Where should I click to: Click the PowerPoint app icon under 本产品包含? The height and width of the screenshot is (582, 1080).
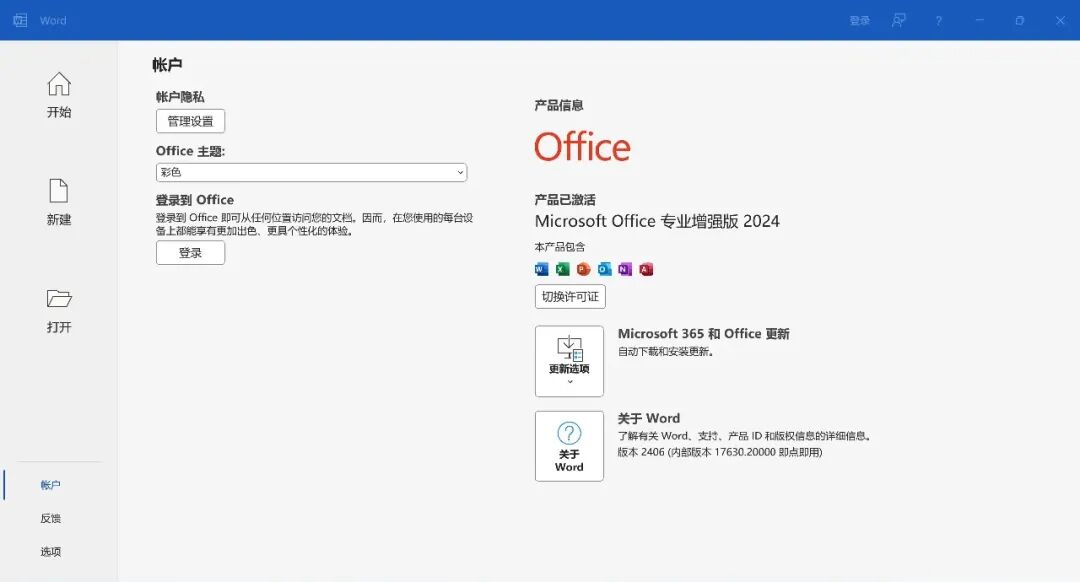583,269
